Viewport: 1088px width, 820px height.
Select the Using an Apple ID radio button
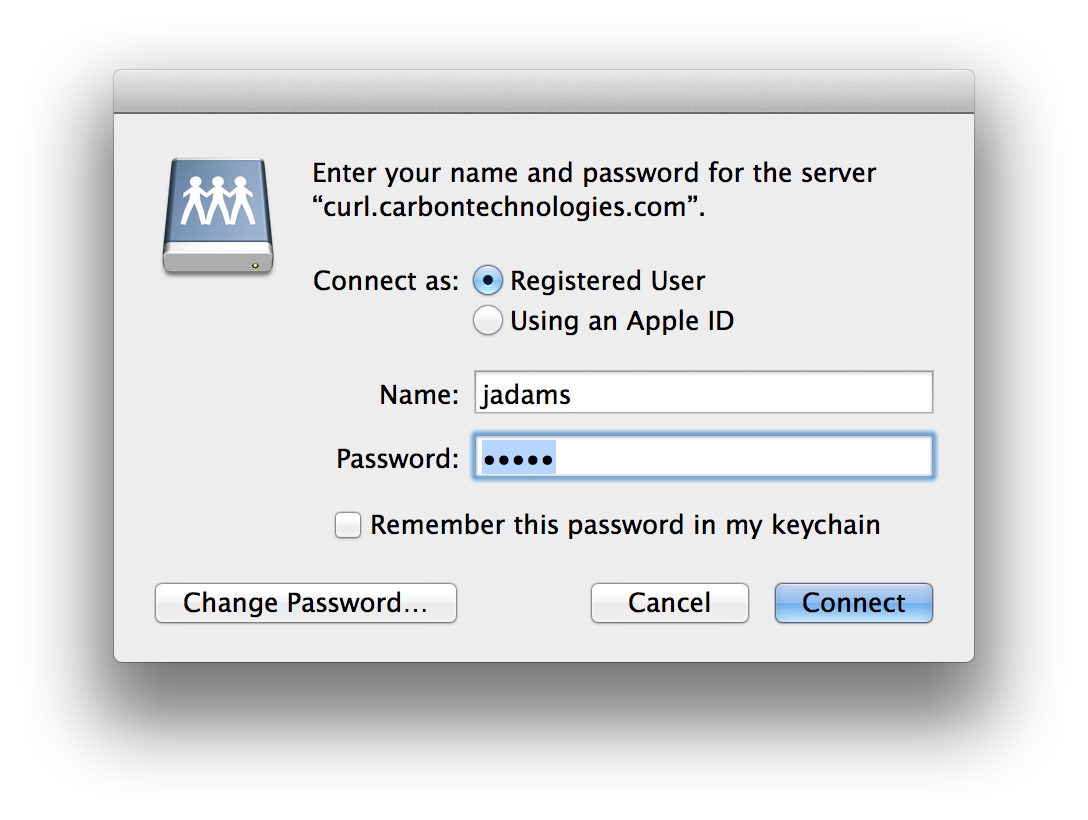click(487, 320)
